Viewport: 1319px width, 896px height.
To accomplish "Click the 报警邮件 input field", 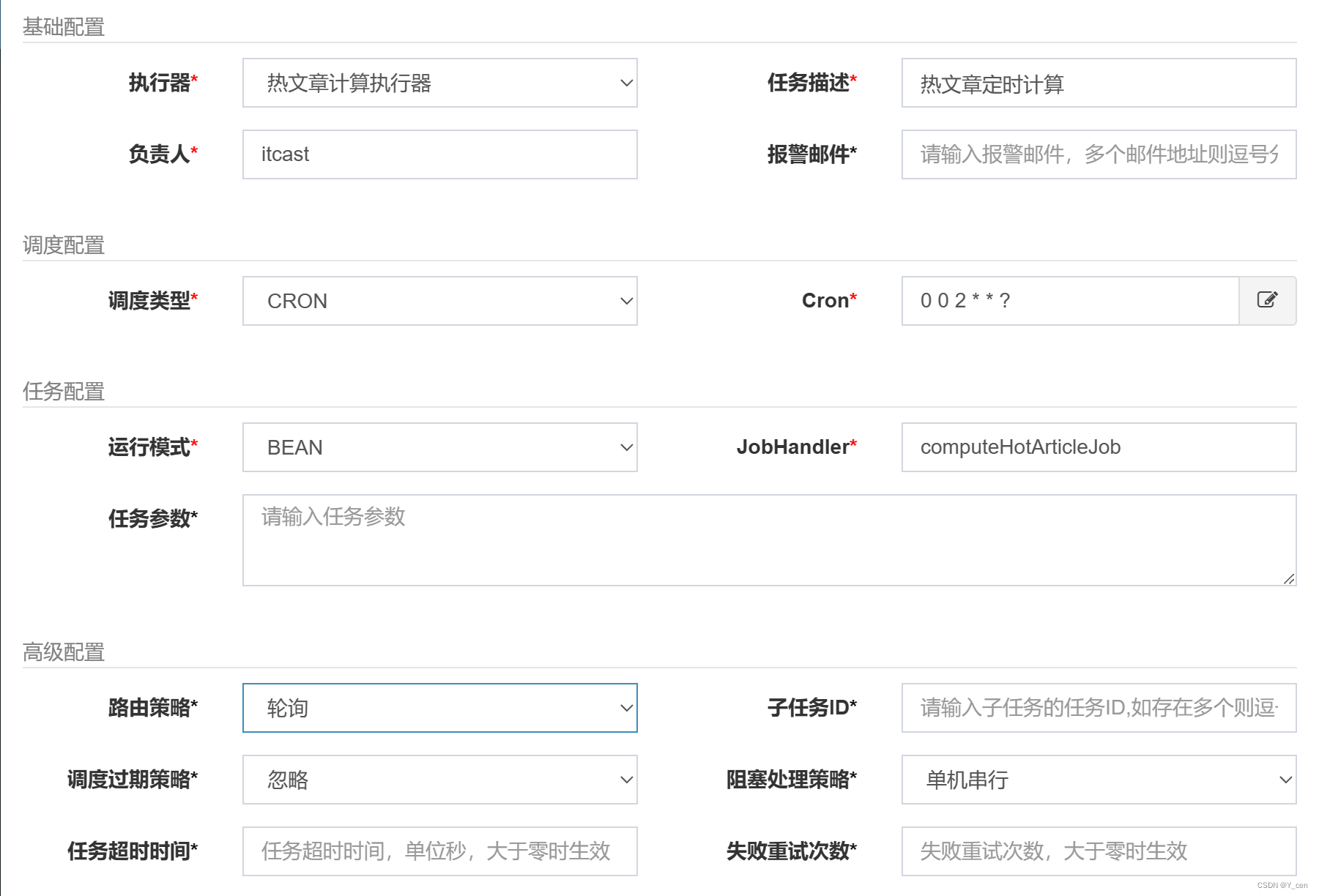I will [x=1099, y=154].
